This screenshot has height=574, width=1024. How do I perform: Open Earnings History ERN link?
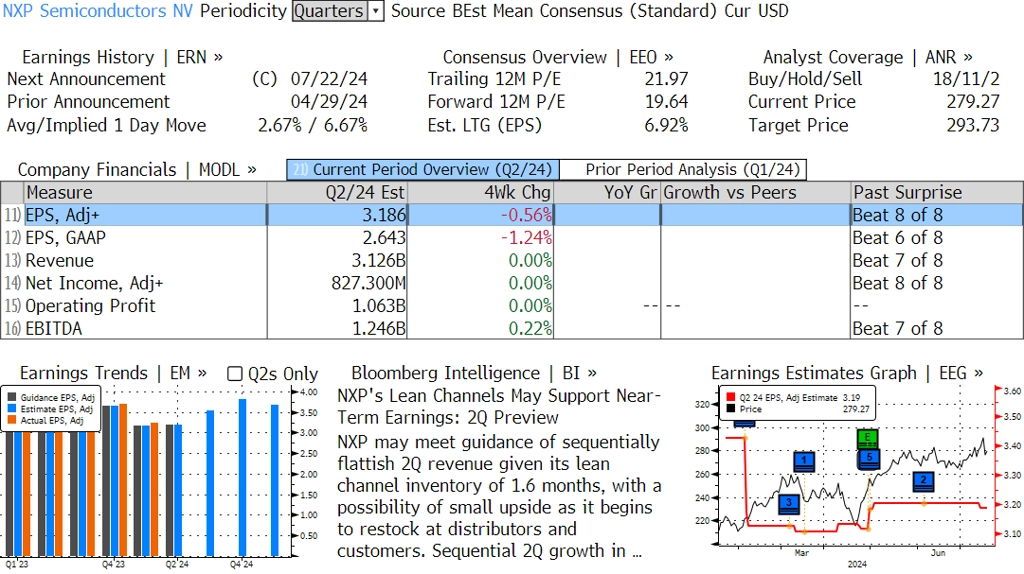tap(122, 57)
